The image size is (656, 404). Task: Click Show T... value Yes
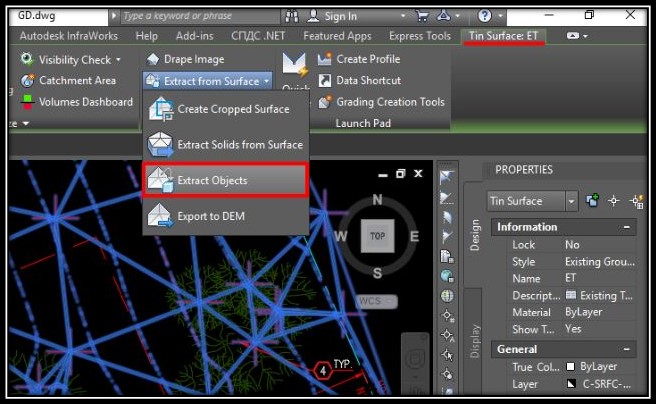coord(573,329)
